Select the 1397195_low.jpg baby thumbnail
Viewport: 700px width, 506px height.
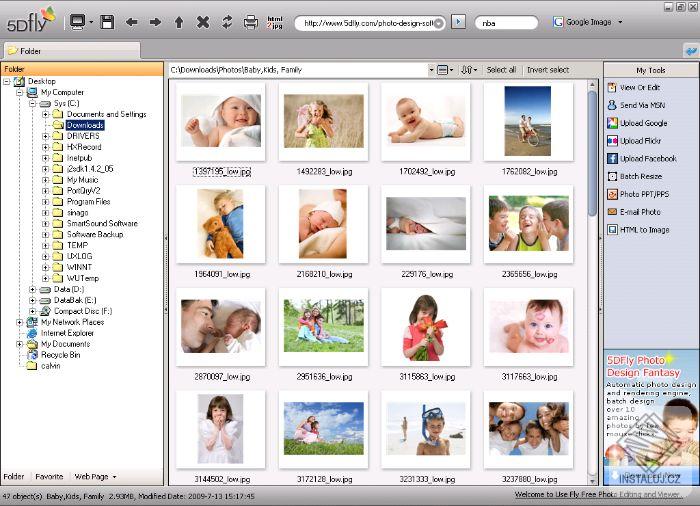(221, 121)
